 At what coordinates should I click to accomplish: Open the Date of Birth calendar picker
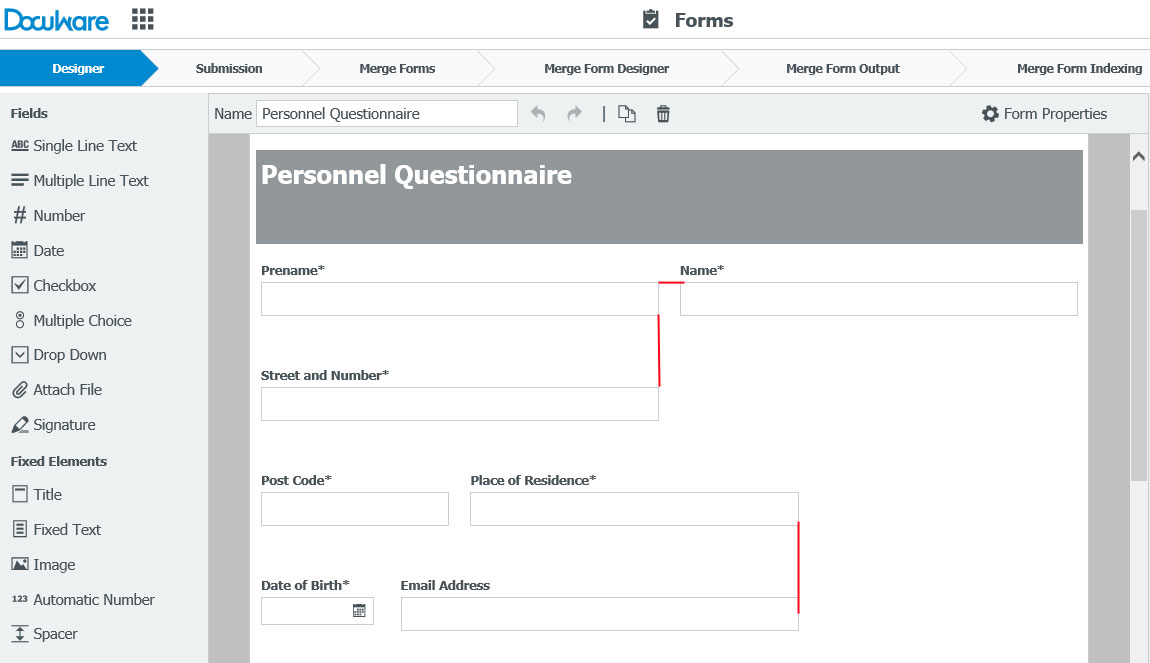(362, 610)
